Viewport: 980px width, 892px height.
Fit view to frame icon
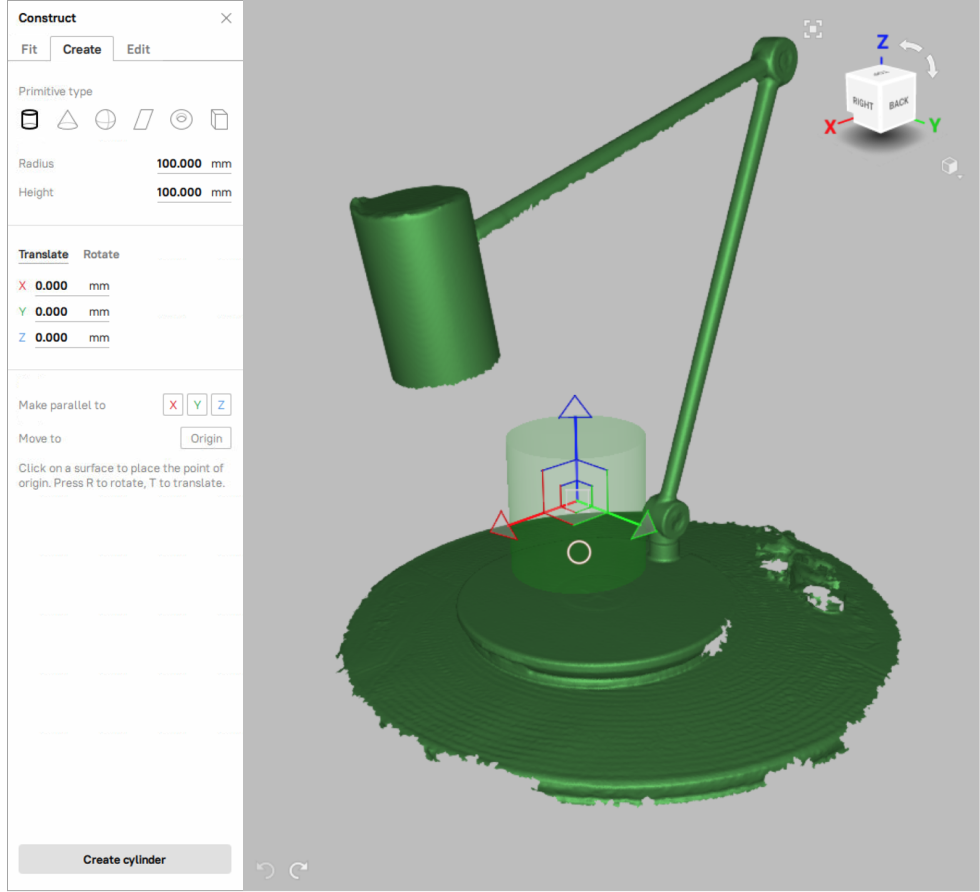(813, 29)
